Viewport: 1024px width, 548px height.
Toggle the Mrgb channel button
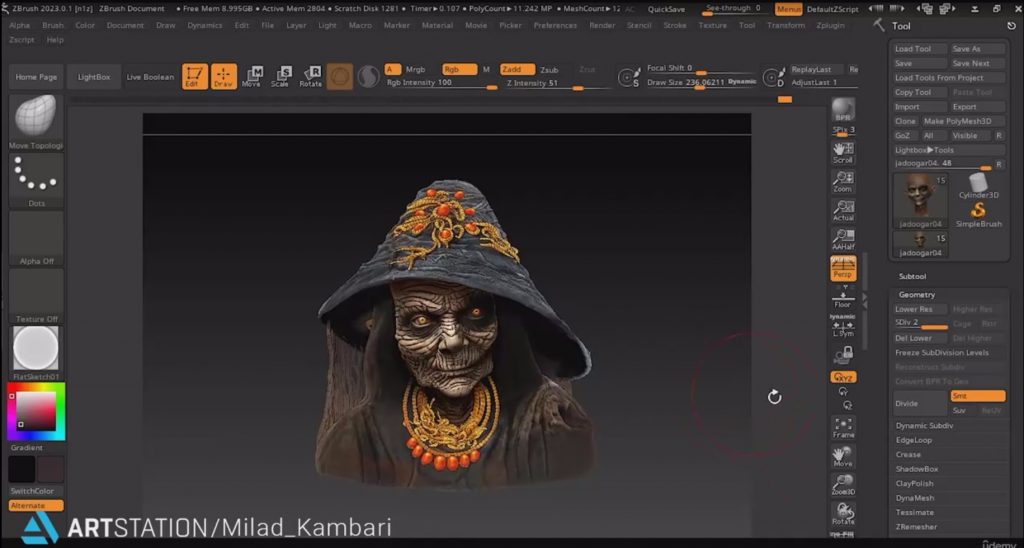pyautogui.click(x=415, y=69)
